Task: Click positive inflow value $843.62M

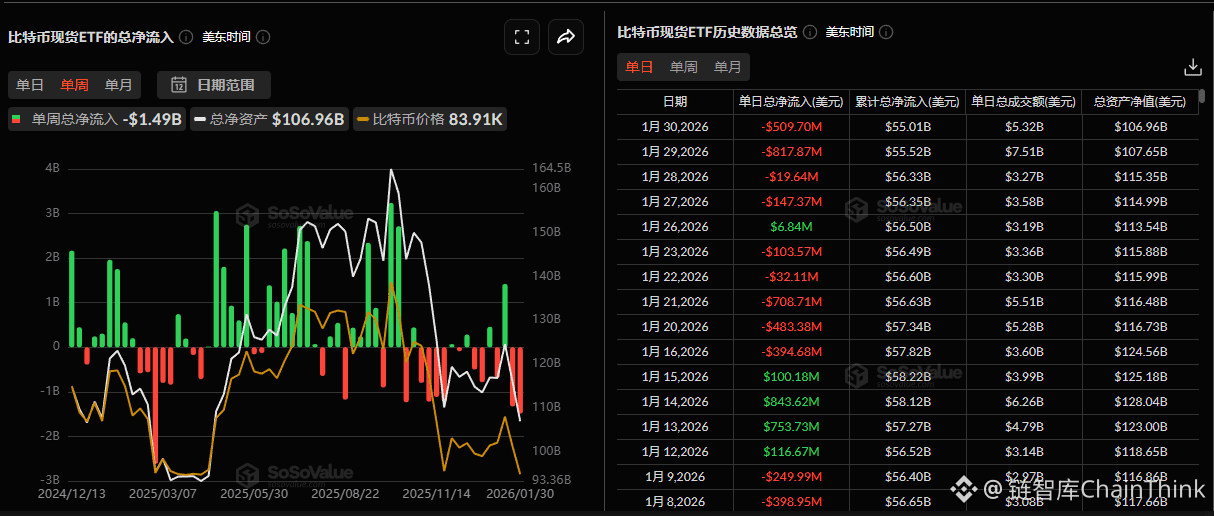Action: (x=791, y=402)
